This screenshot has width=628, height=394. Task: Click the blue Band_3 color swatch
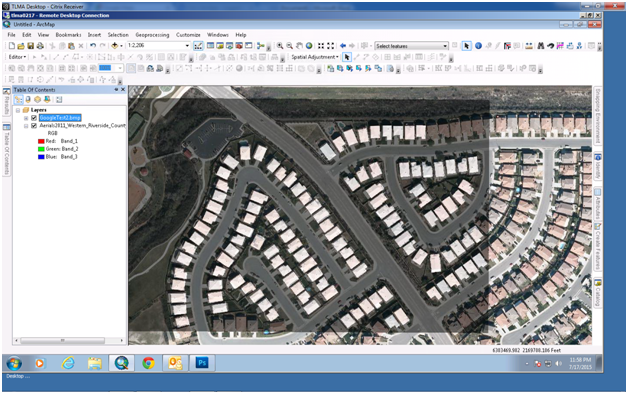coord(41,157)
